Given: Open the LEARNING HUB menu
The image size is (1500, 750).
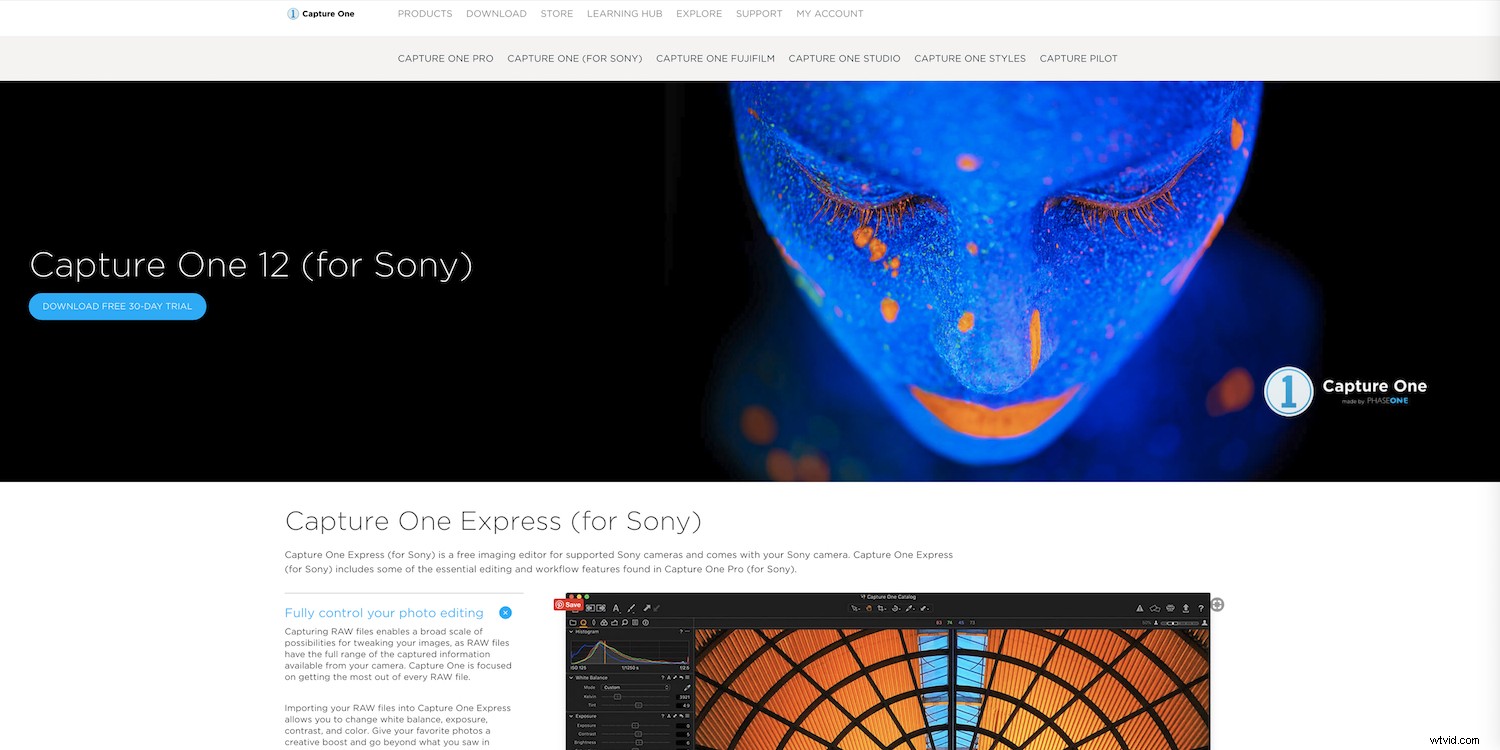Looking at the screenshot, I should pyautogui.click(x=624, y=13).
